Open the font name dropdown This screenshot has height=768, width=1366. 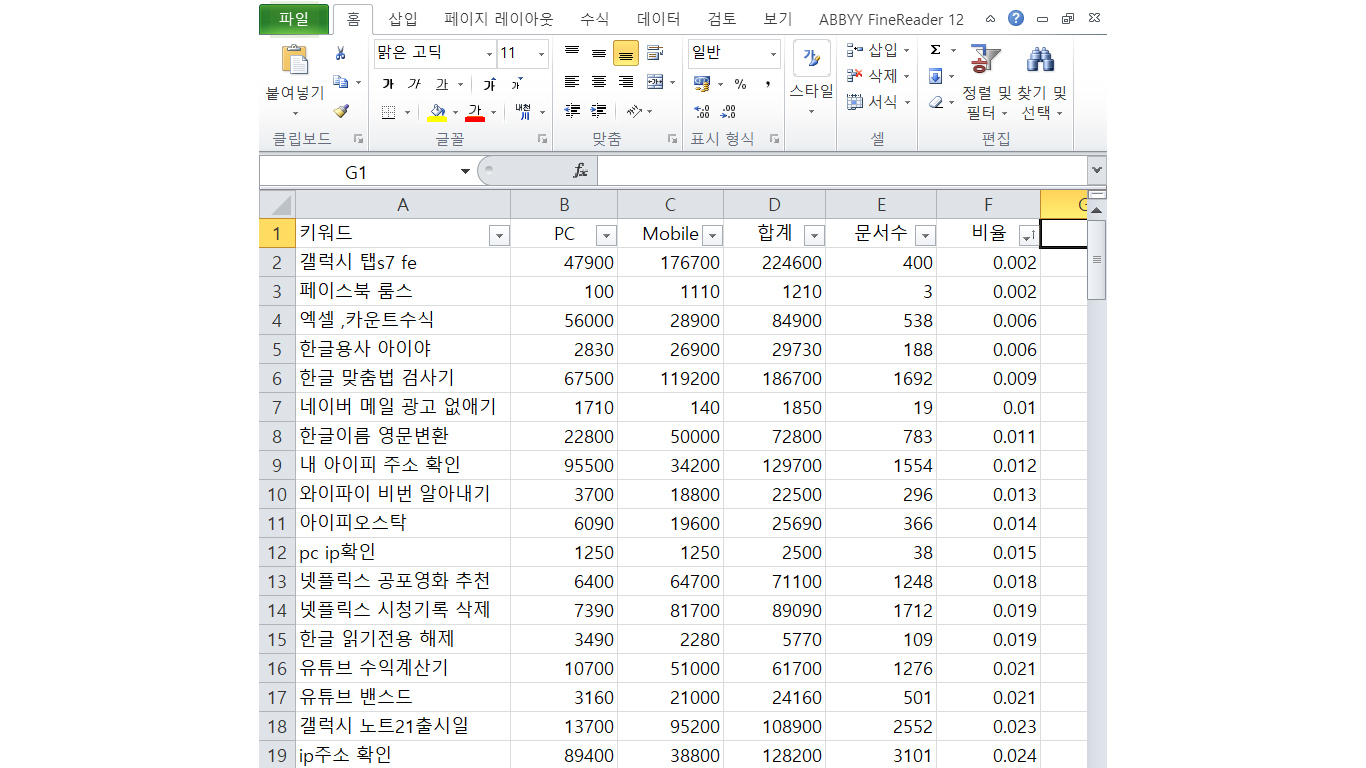(x=489, y=54)
